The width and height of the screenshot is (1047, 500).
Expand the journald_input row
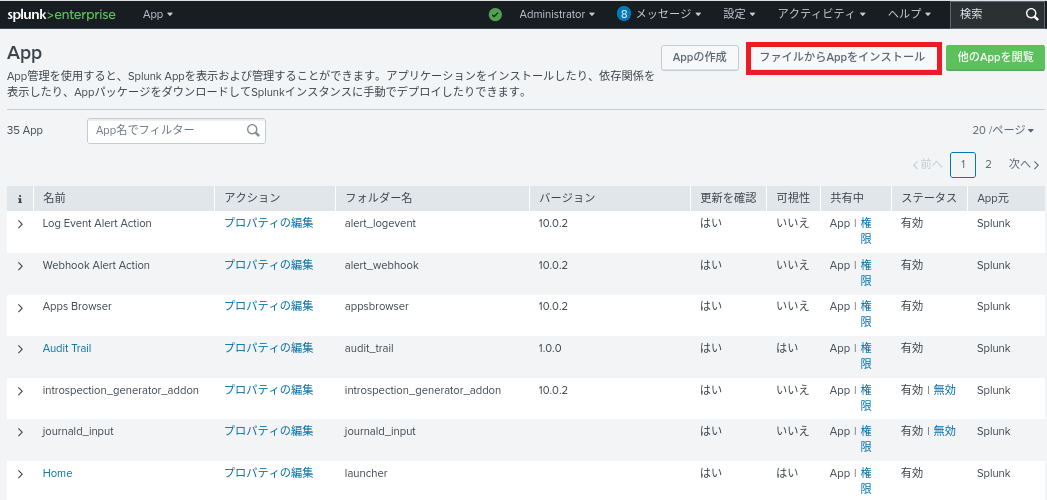(x=20, y=432)
